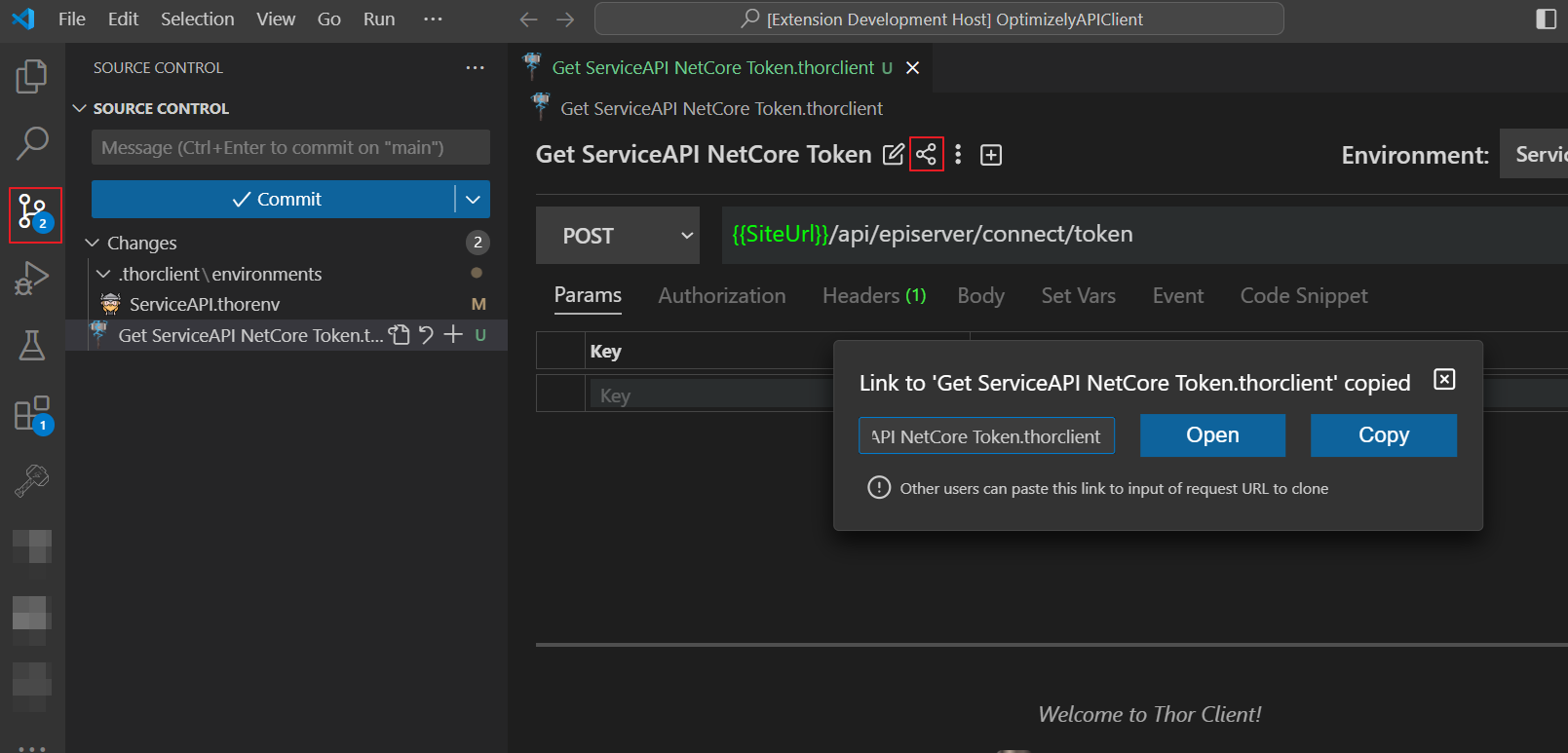
Task: Click the edit request name pencil icon
Action: pos(893,155)
